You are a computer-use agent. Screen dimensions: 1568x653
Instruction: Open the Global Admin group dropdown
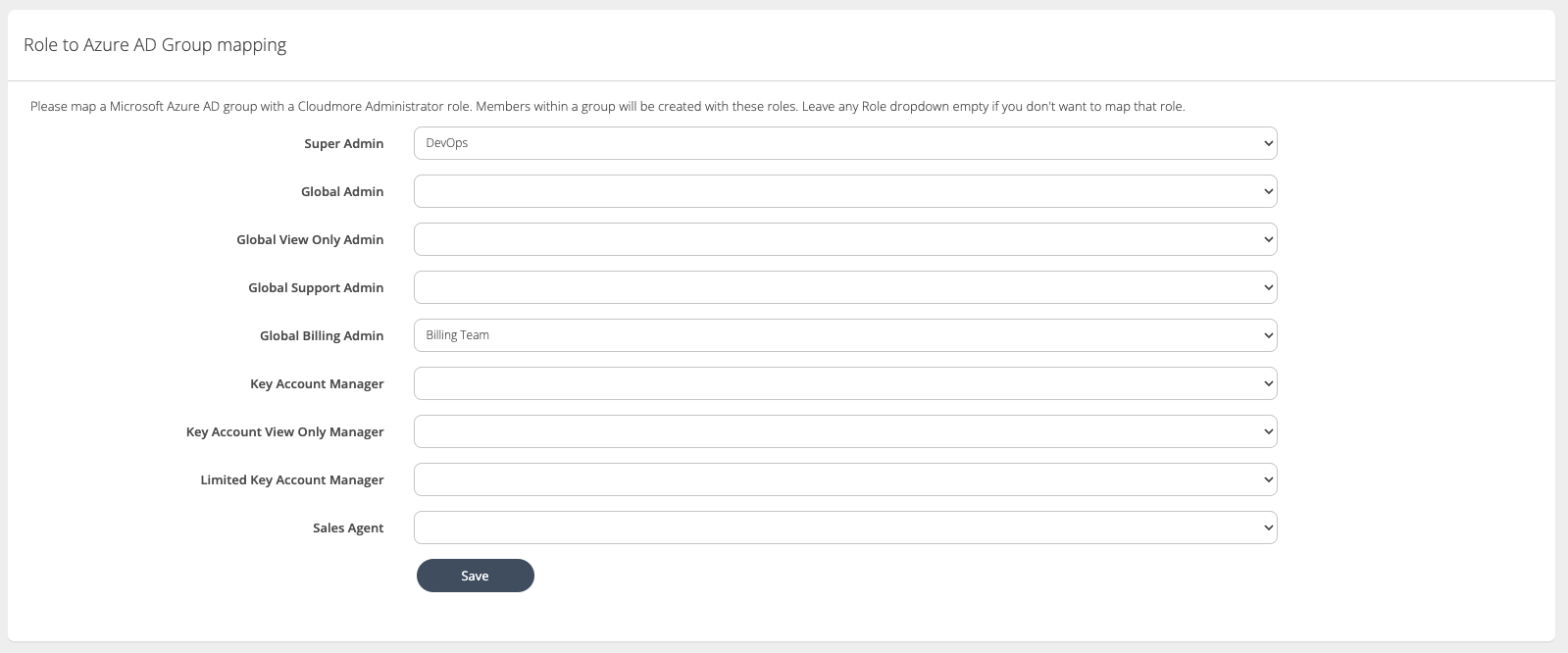[x=845, y=191]
